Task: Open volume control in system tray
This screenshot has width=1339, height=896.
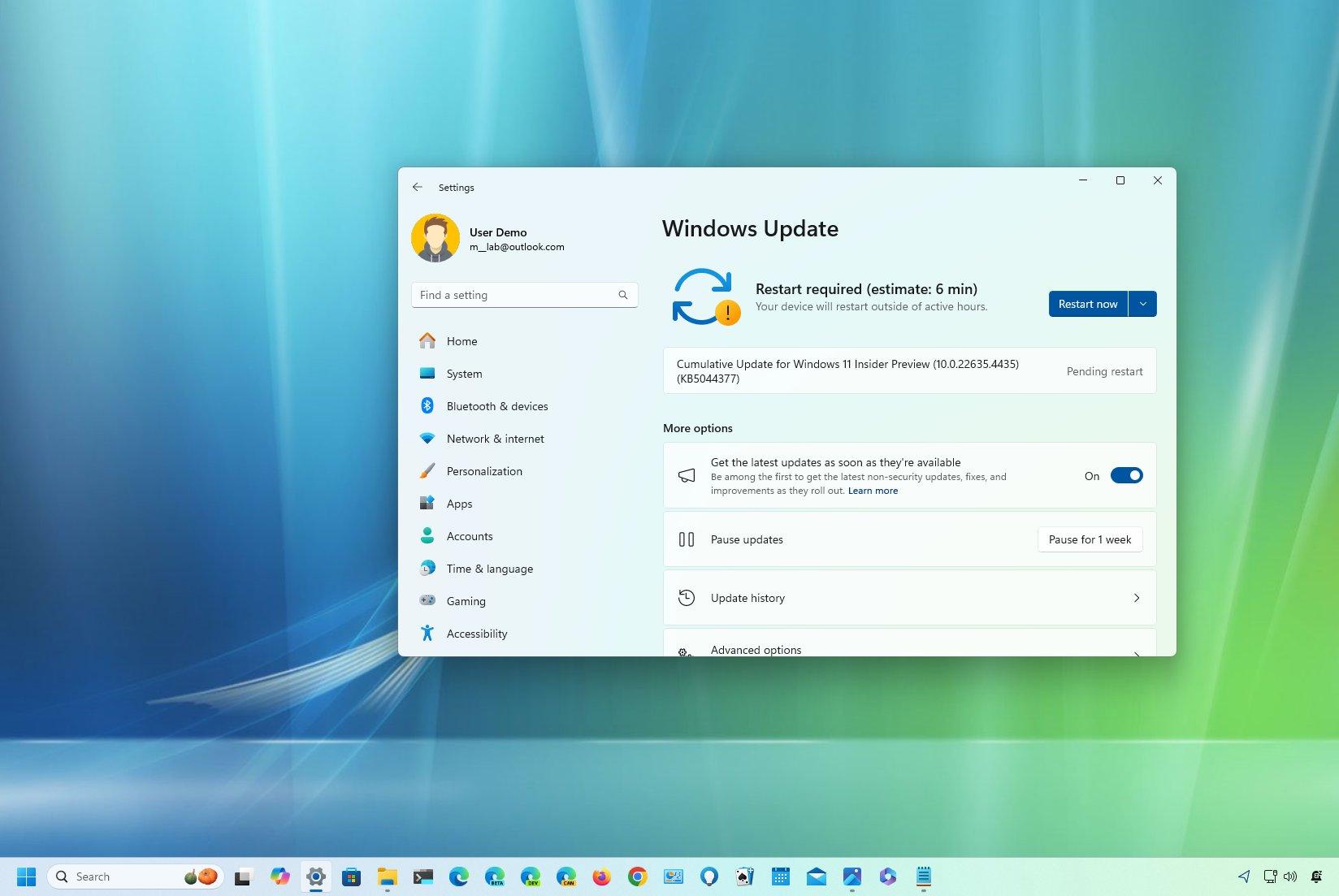Action: [1290, 877]
